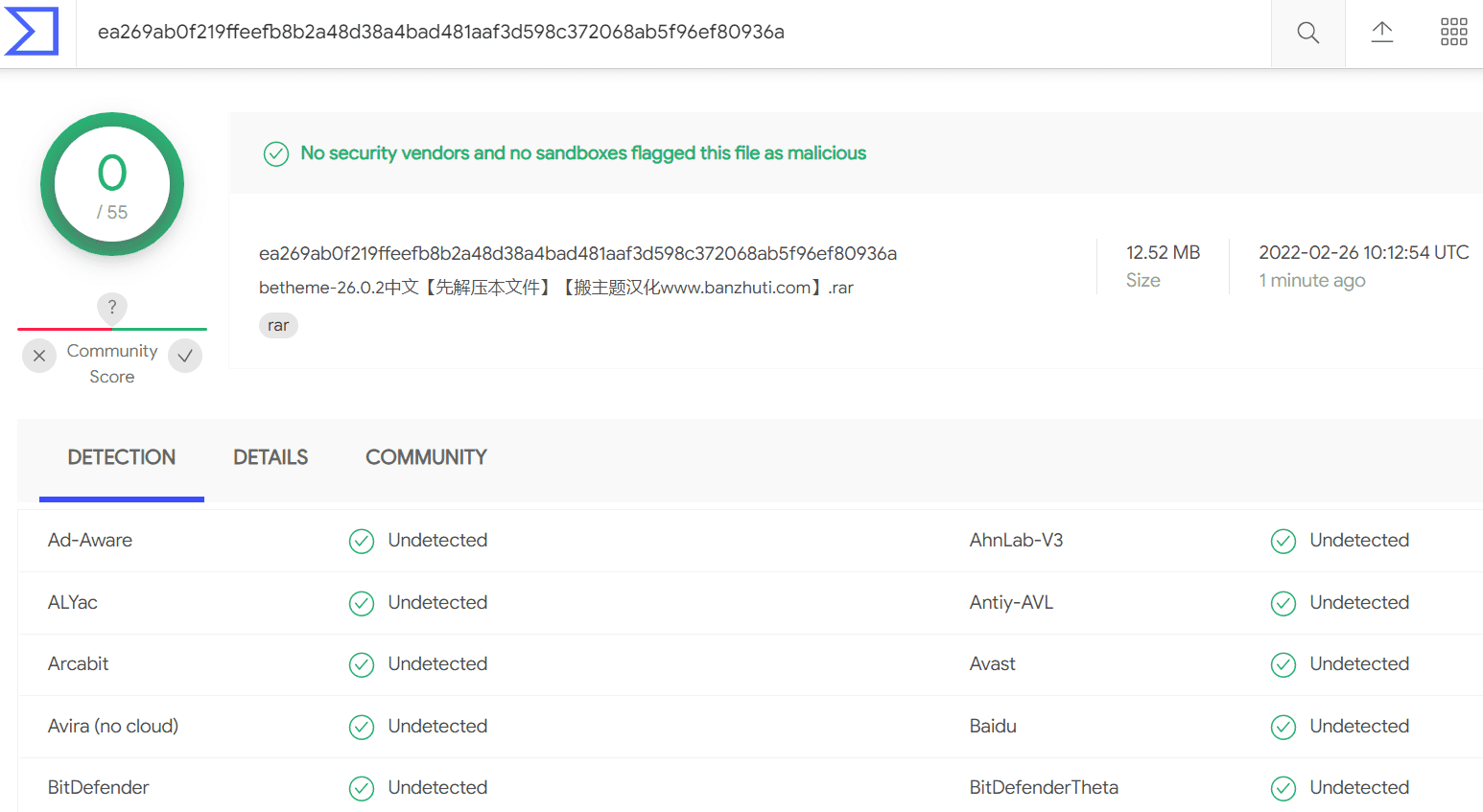Viewport: 1483px width, 812px height.
Task: Click the betheme .rar file name
Action: pyautogui.click(x=556, y=288)
